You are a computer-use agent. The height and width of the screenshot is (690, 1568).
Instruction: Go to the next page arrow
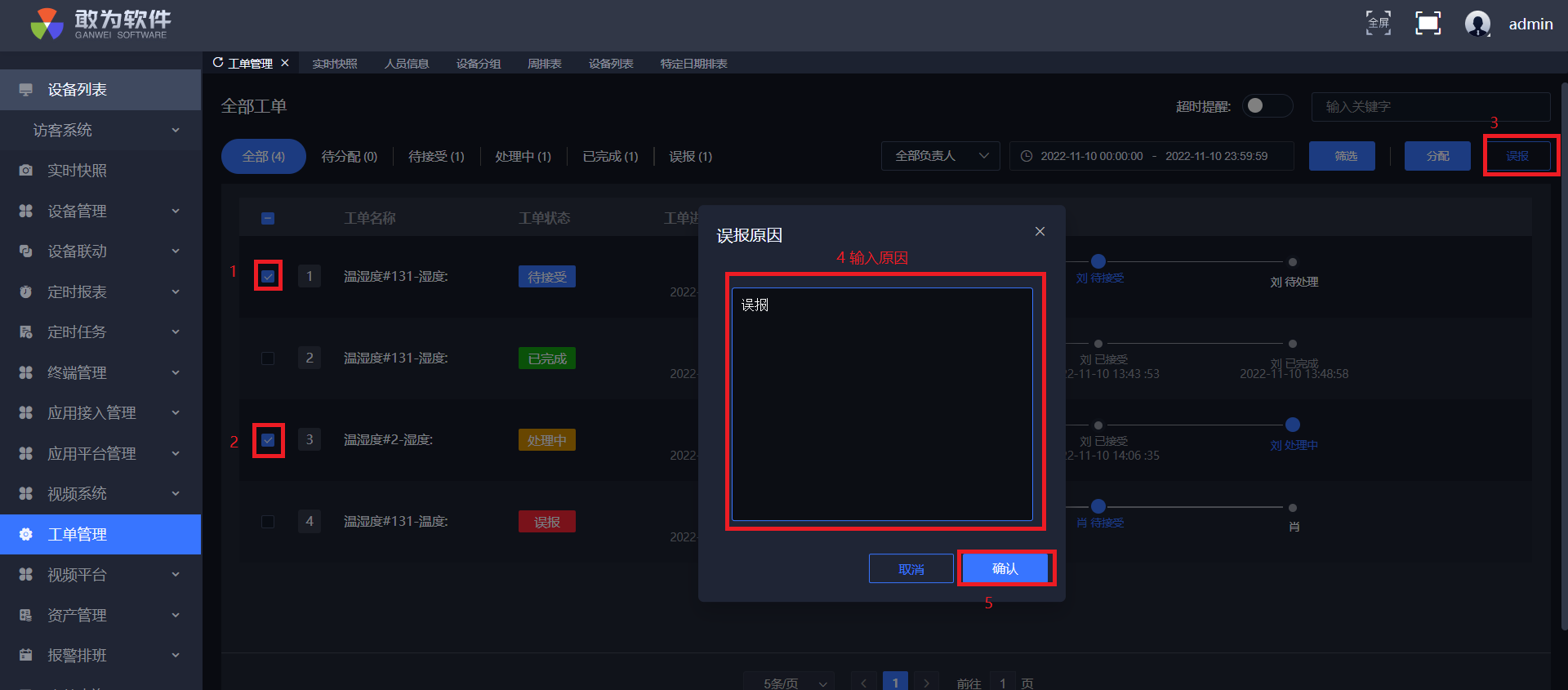click(926, 683)
